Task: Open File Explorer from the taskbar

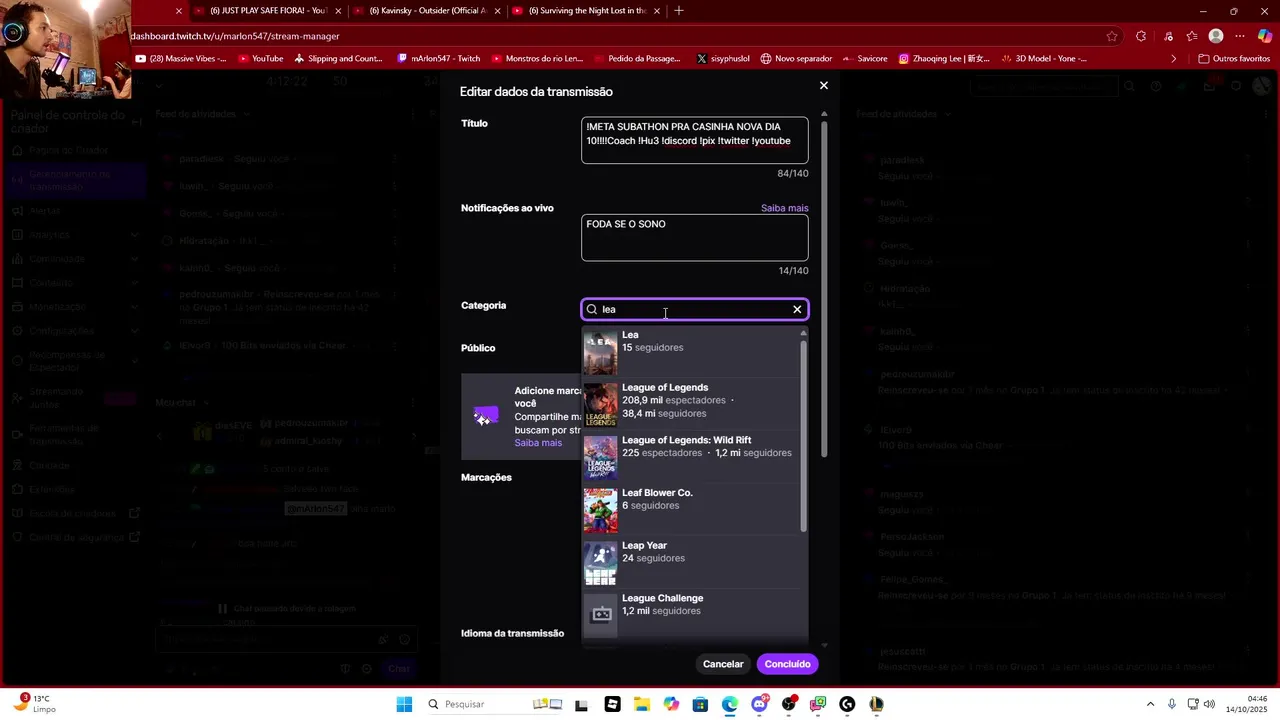Action: coord(641,704)
